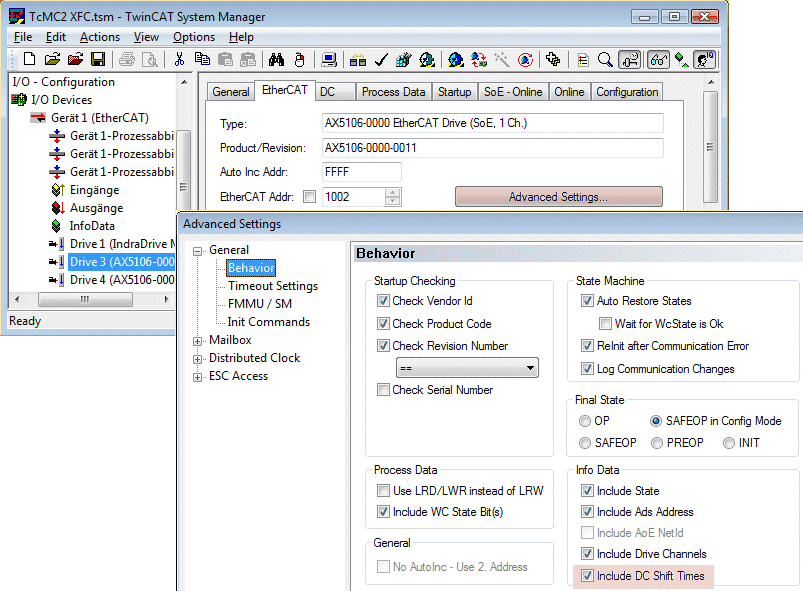Uncheck Include DC Shift Times

[587, 576]
